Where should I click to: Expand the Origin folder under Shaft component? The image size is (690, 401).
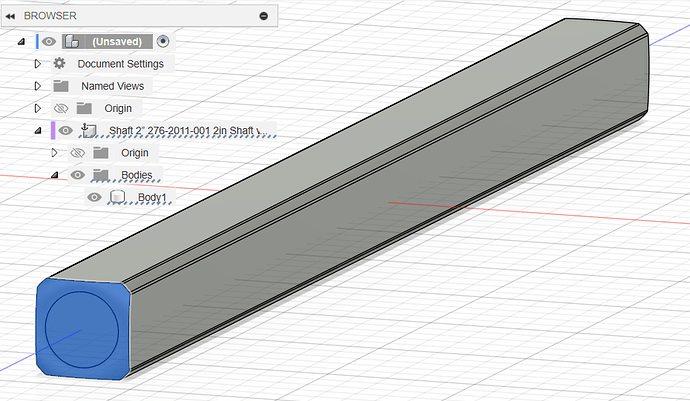(x=54, y=153)
